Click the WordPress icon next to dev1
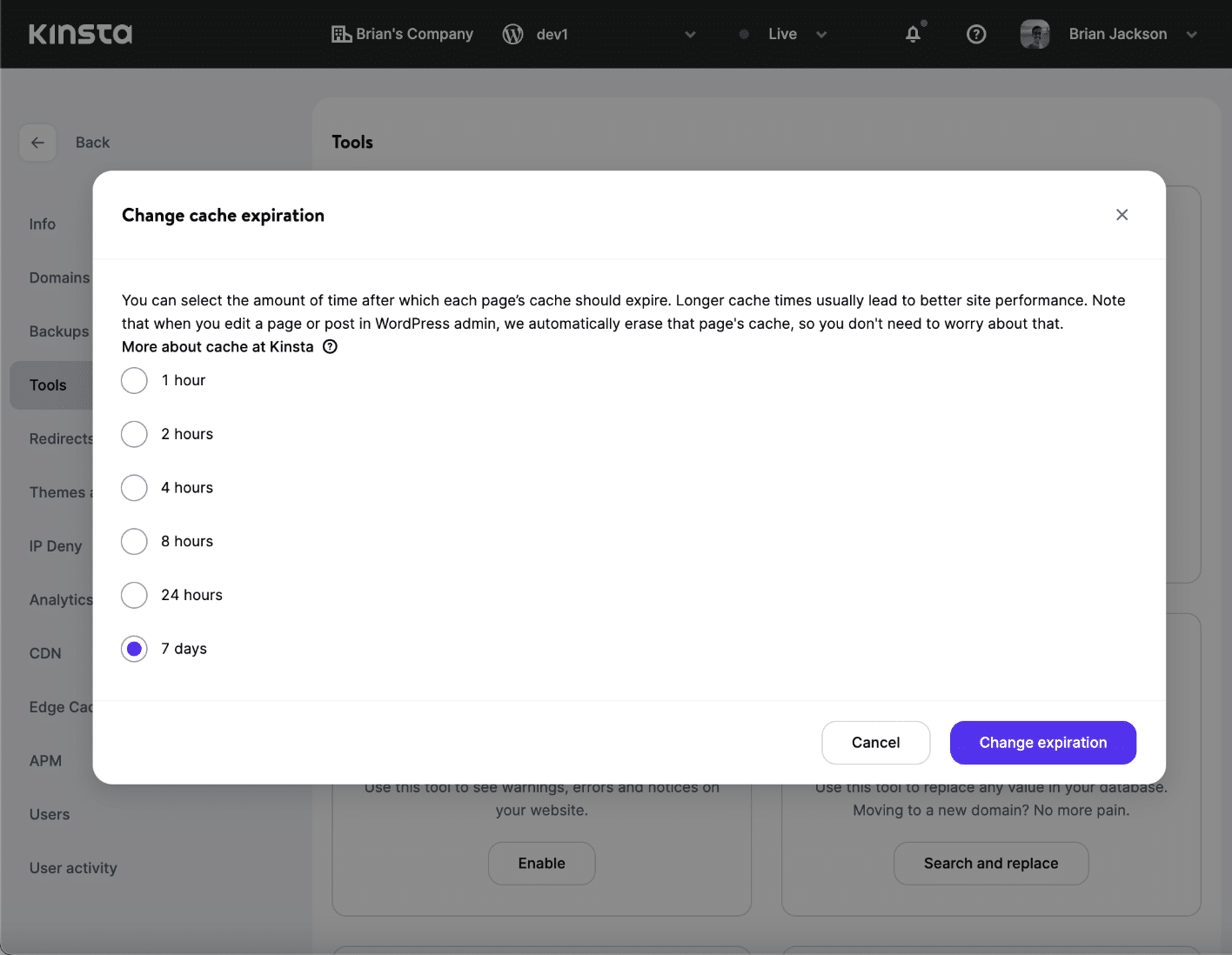1232x955 pixels. point(512,34)
